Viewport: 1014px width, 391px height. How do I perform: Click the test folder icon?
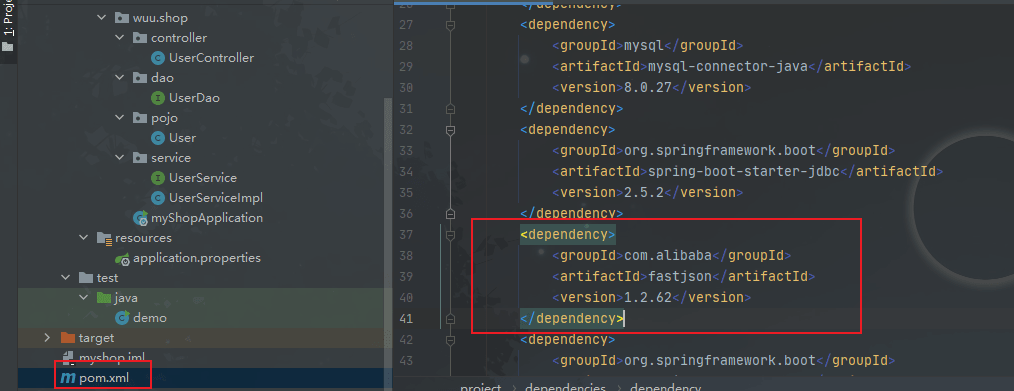(85, 278)
